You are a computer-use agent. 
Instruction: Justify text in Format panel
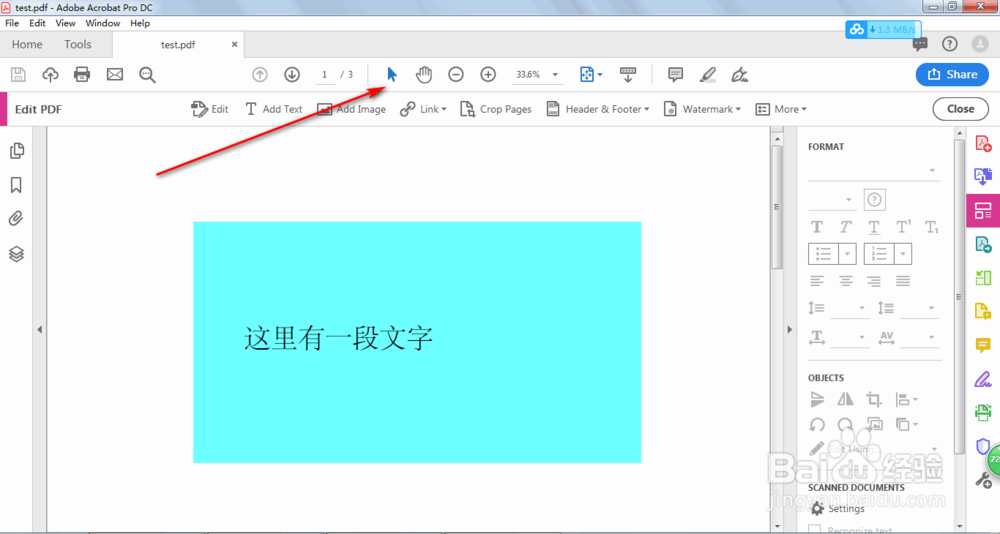[x=902, y=281]
